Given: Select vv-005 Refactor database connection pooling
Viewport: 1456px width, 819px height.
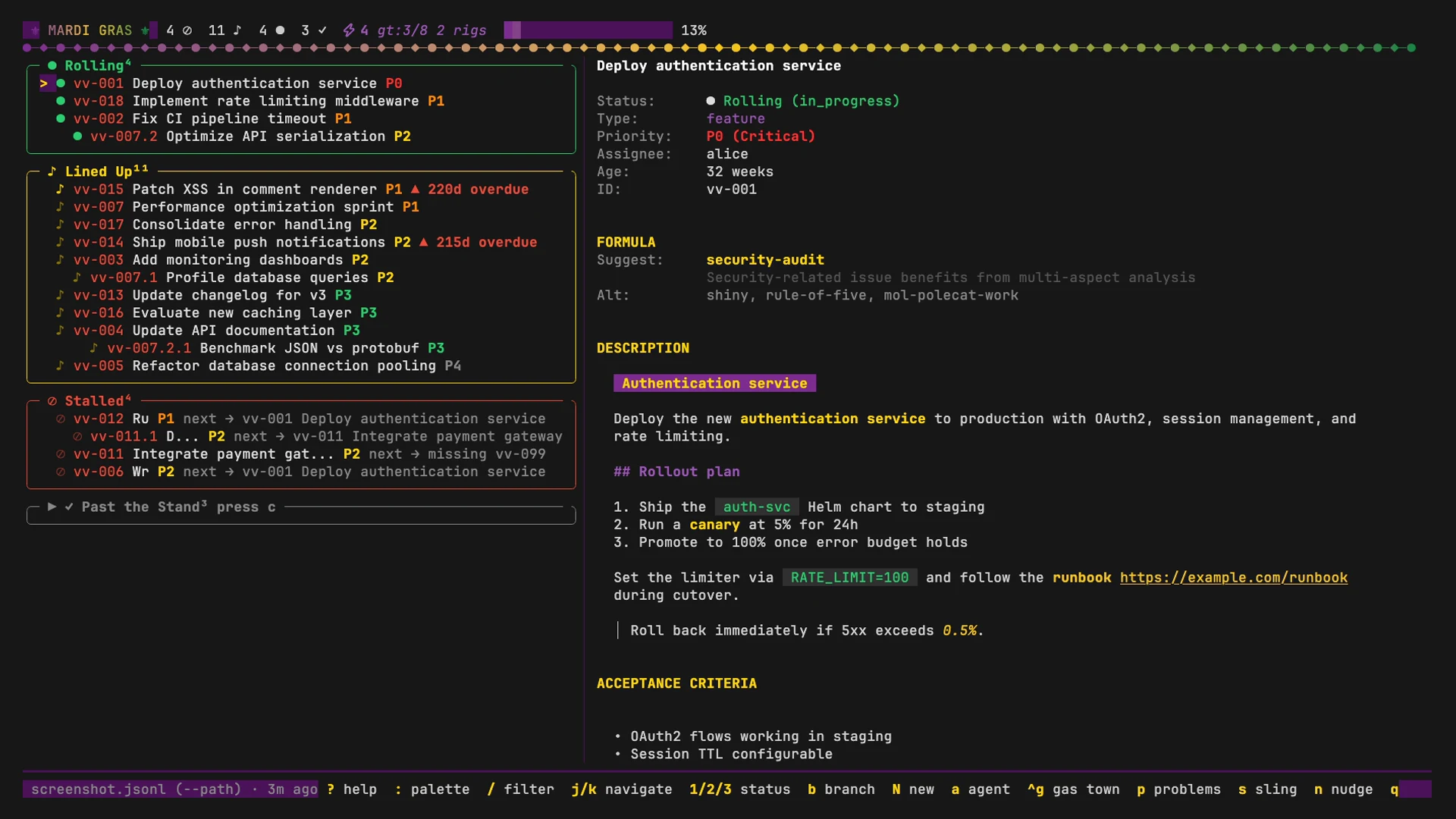Looking at the screenshot, I should [301, 366].
